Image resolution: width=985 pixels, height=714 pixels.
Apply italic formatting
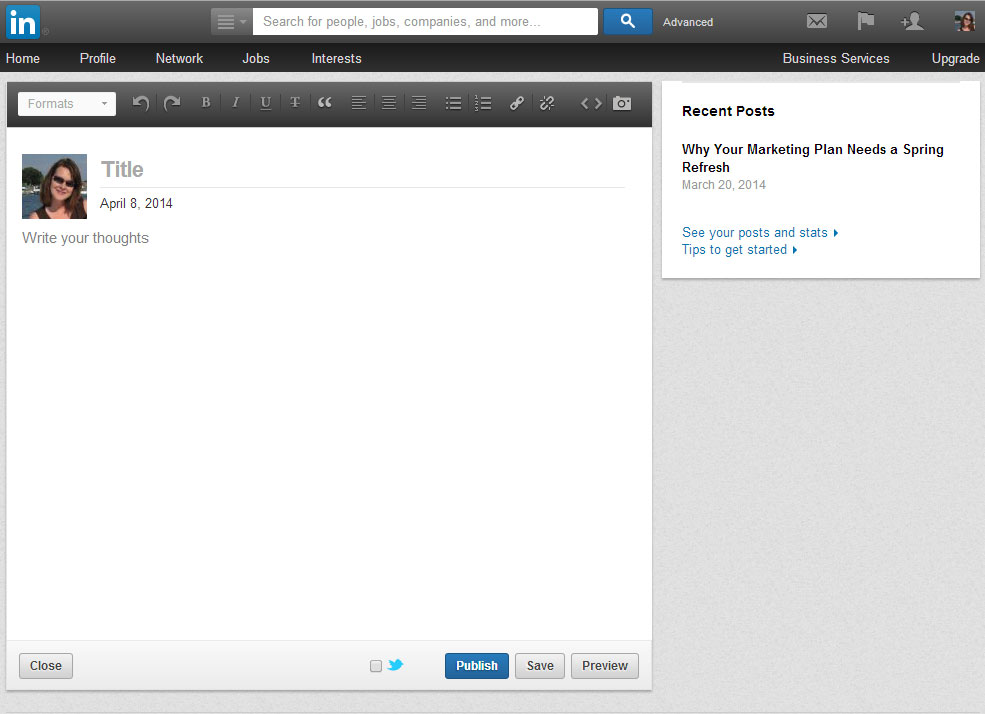coord(235,103)
